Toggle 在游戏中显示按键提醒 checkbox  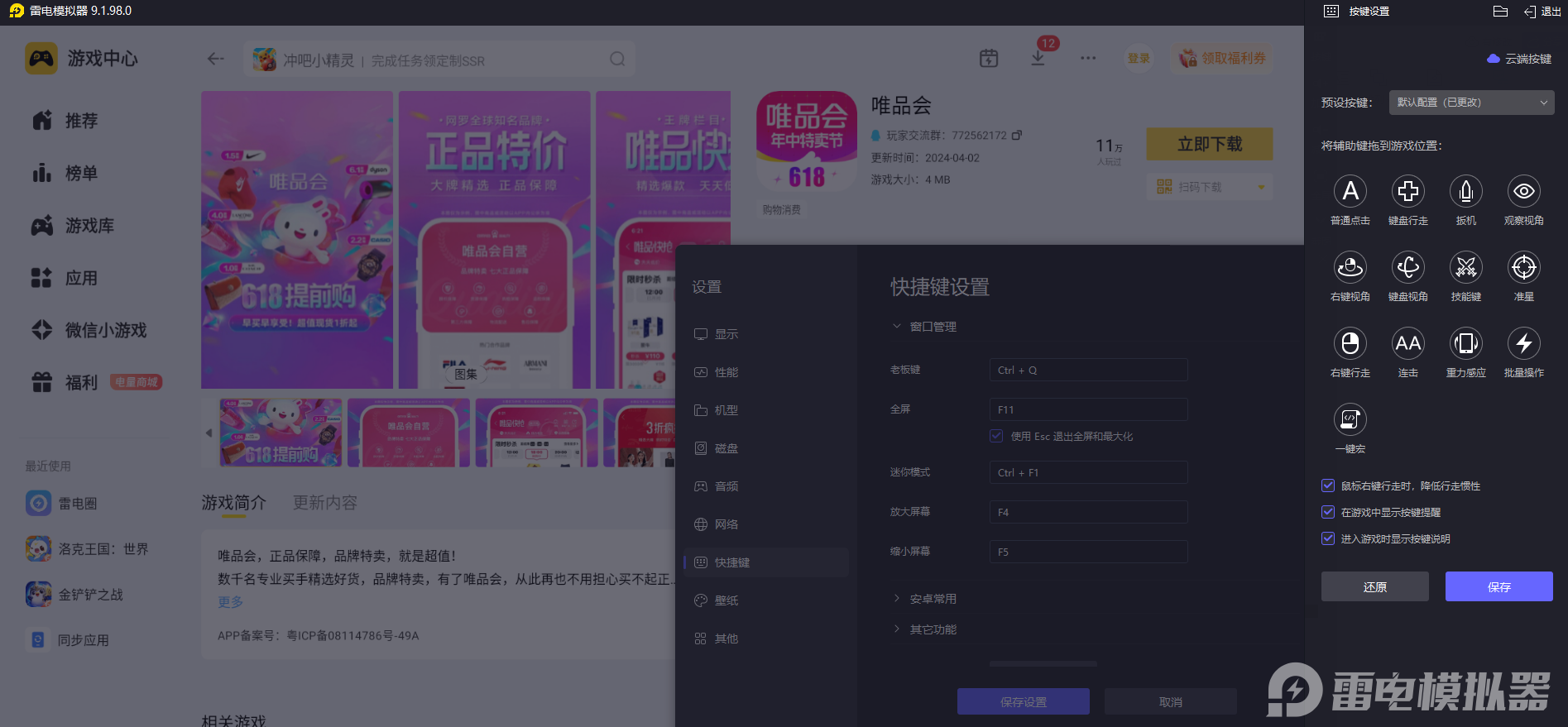point(1328,513)
